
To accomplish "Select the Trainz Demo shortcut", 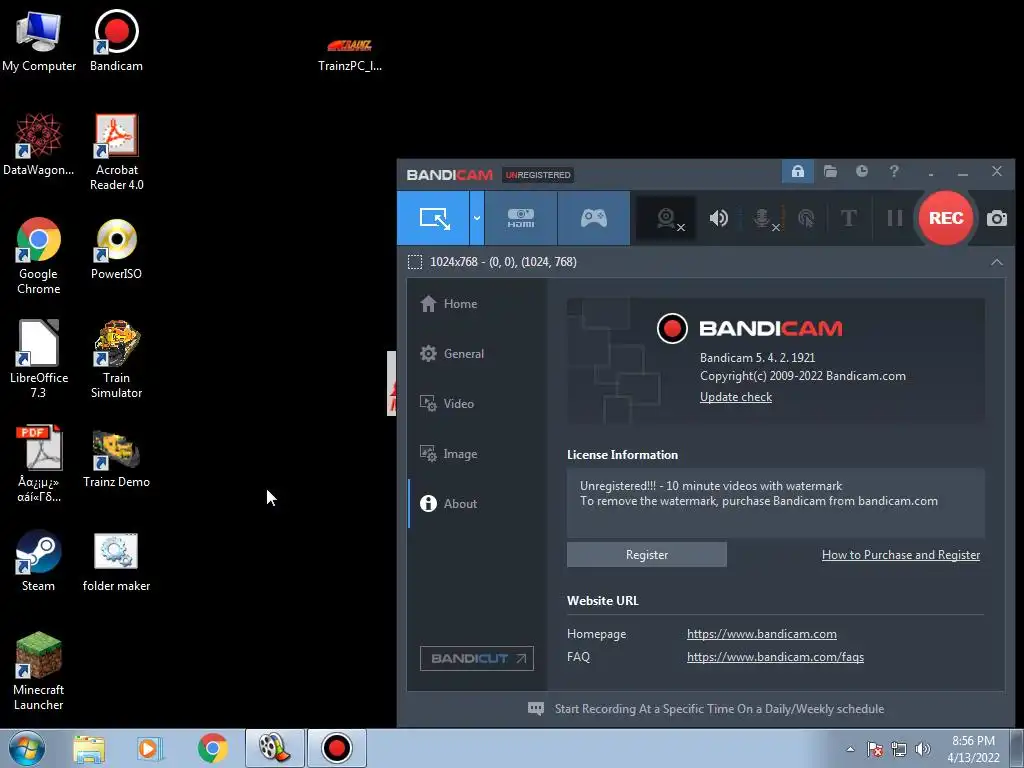I will click(x=116, y=459).
